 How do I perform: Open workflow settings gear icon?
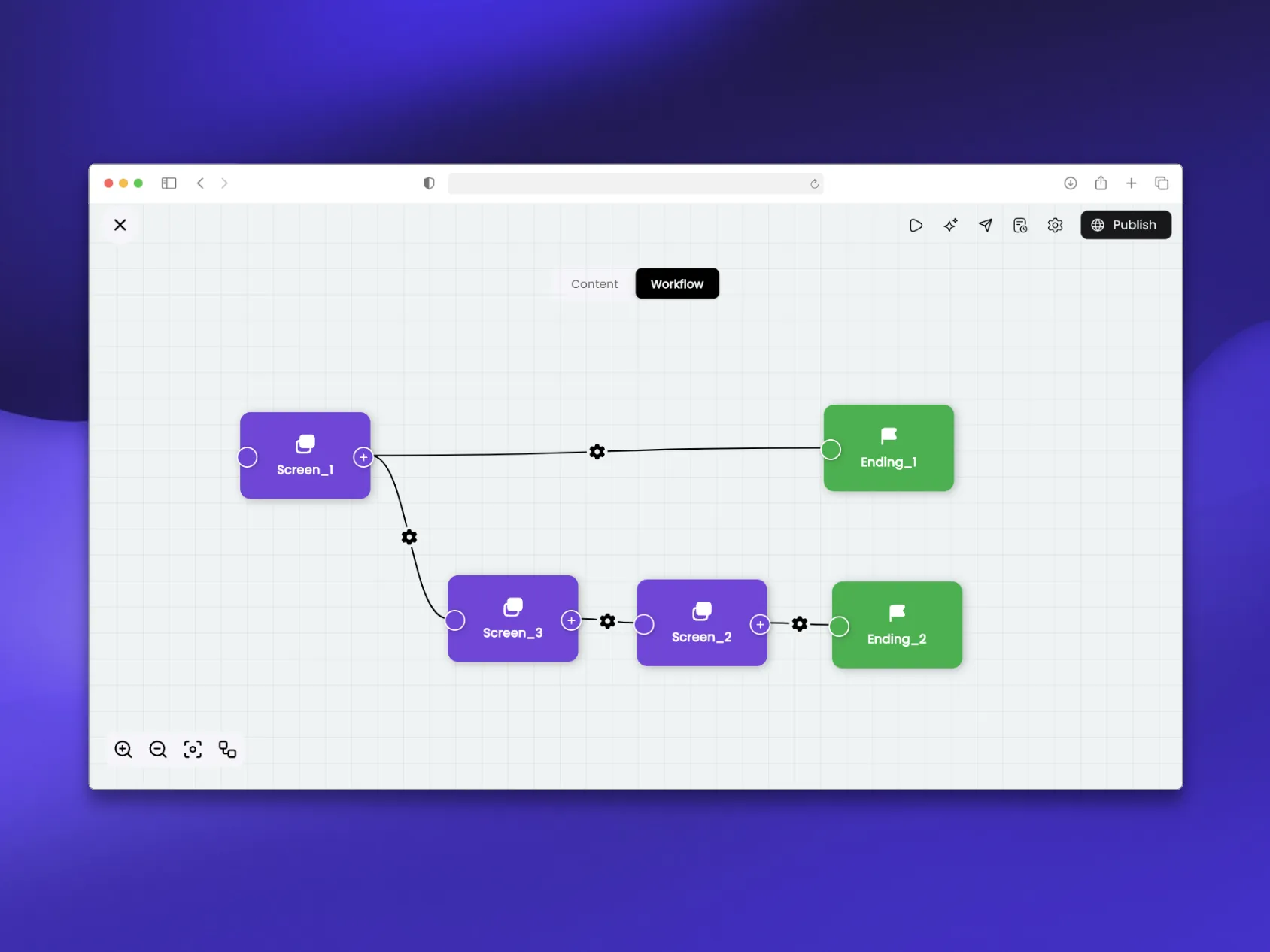[1054, 225]
